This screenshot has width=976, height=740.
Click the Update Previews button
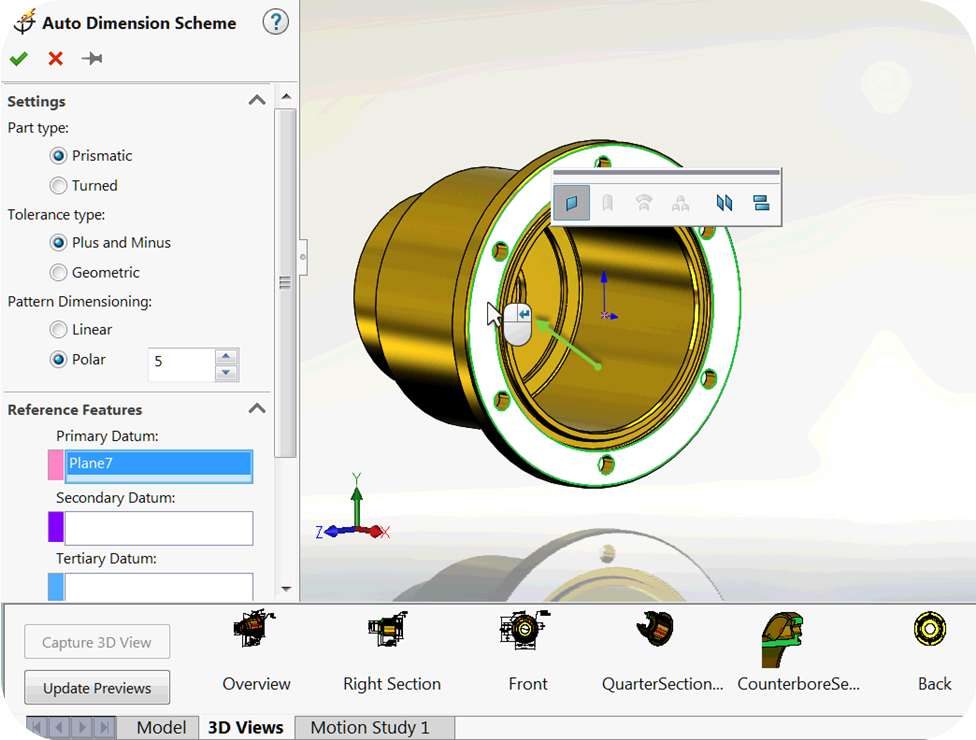coord(97,688)
